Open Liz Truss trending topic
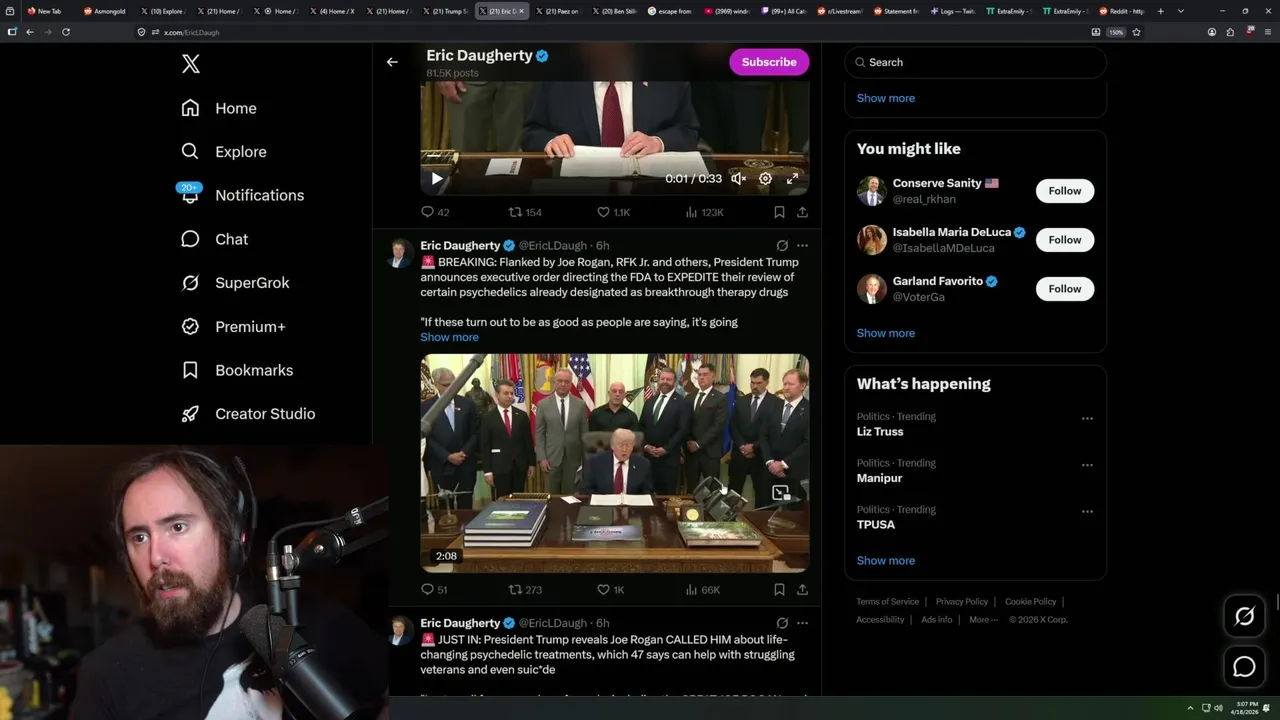The height and width of the screenshot is (720, 1280). [880, 432]
